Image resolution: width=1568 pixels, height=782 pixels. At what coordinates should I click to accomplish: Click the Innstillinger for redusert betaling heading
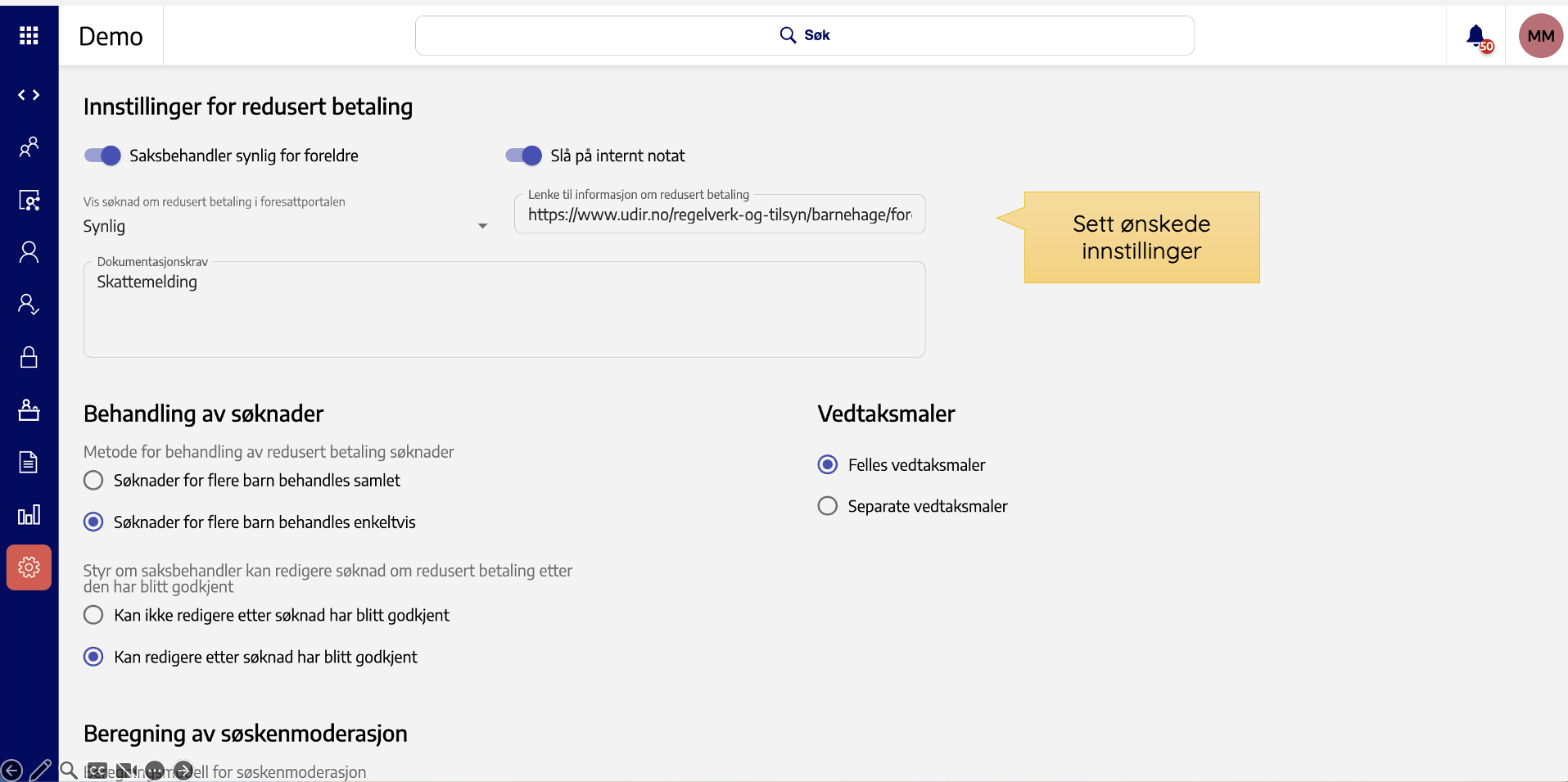click(x=248, y=106)
